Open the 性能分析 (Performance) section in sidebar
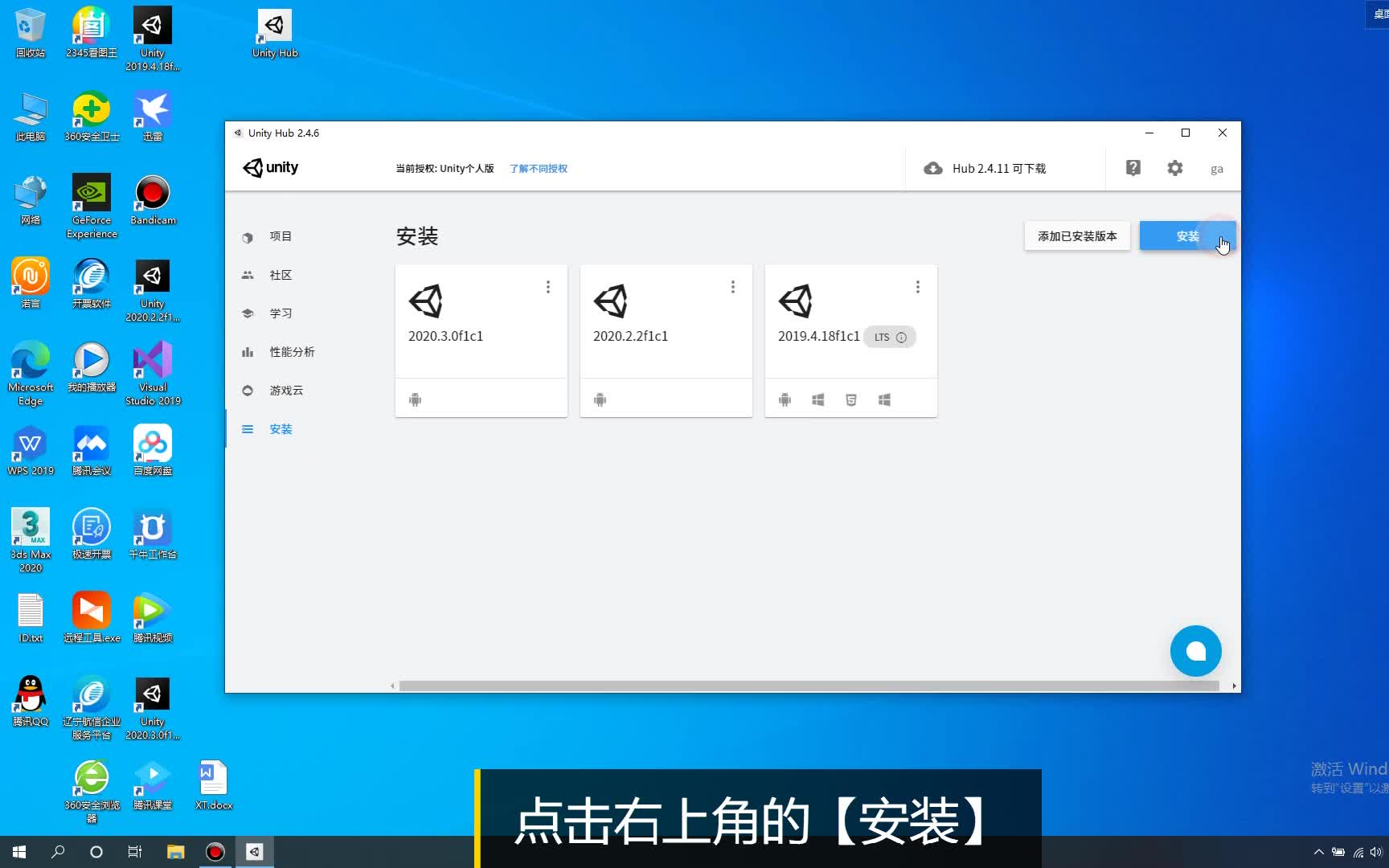Screen dimensions: 1389x868 (x=291, y=351)
